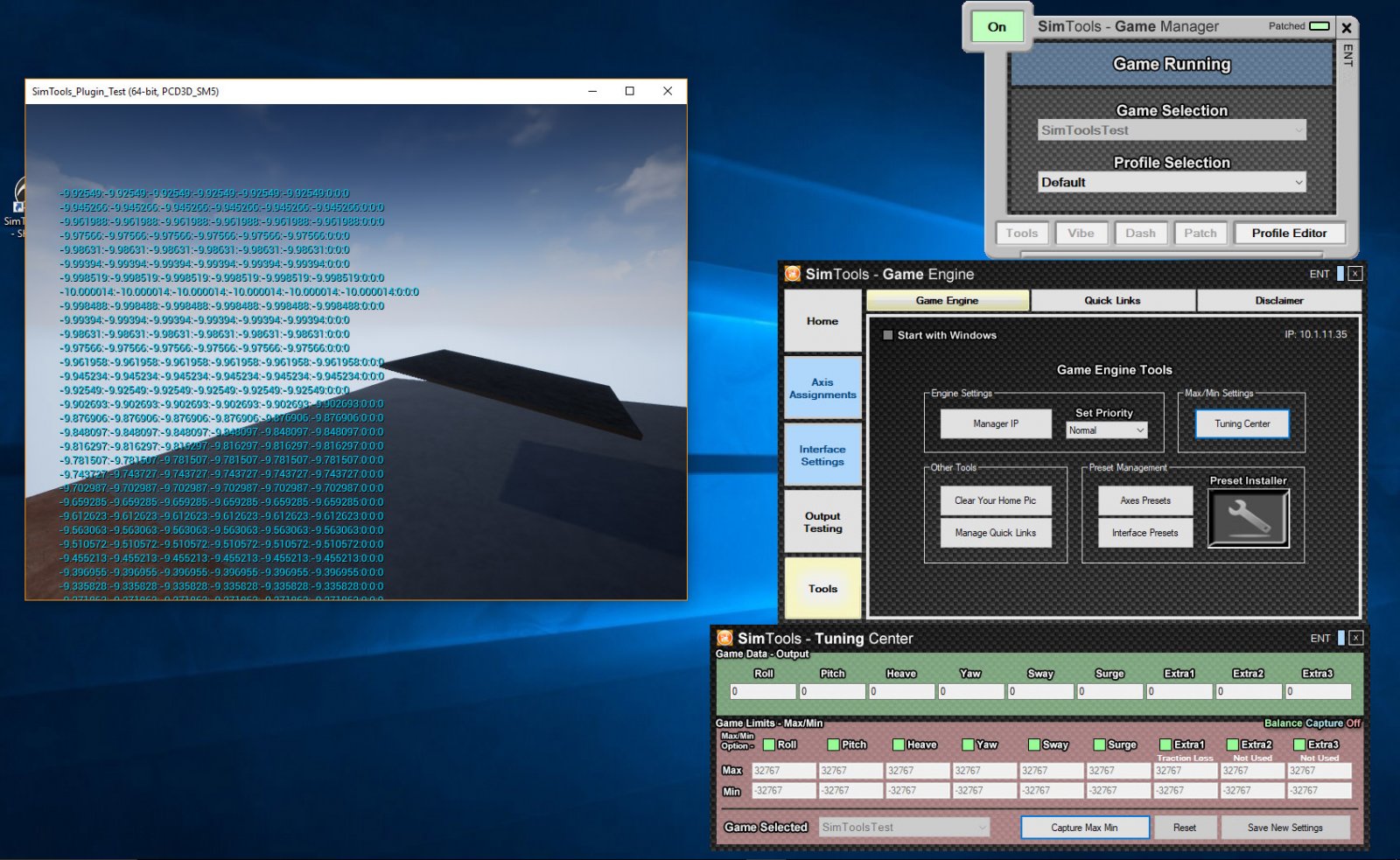Toggle the Surge Max/Min option checkbox
Image resolution: width=1400 pixels, height=860 pixels.
(1099, 745)
